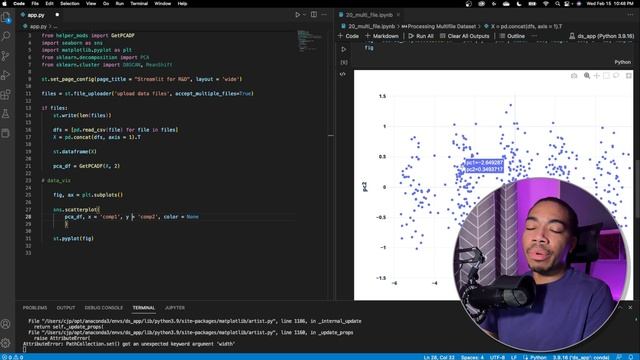Select the plot Lasso Select tool
The width and height of the screenshot is (640, 360).
tap(616, 76)
